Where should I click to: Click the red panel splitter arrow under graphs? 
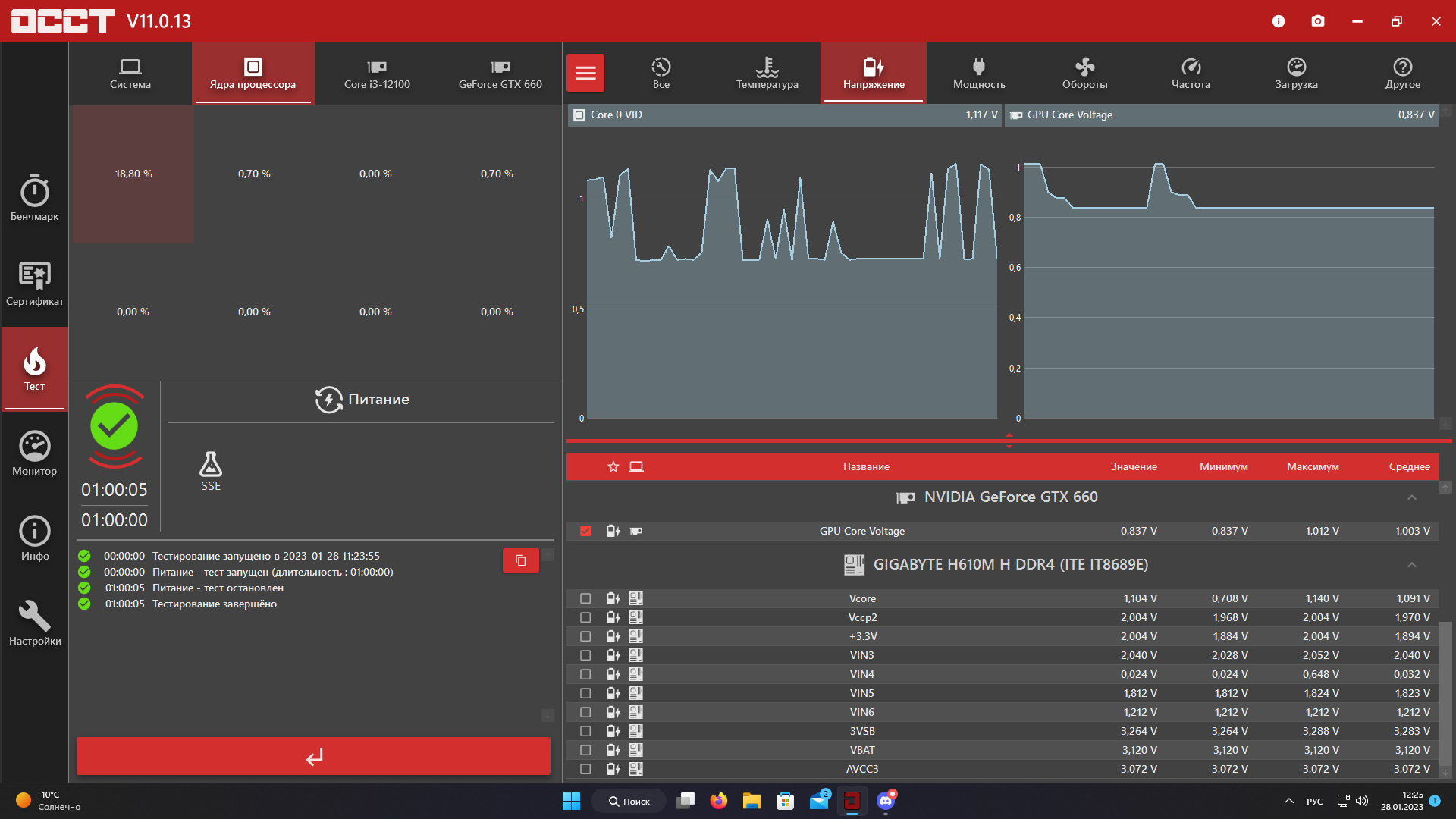coord(1009,441)
